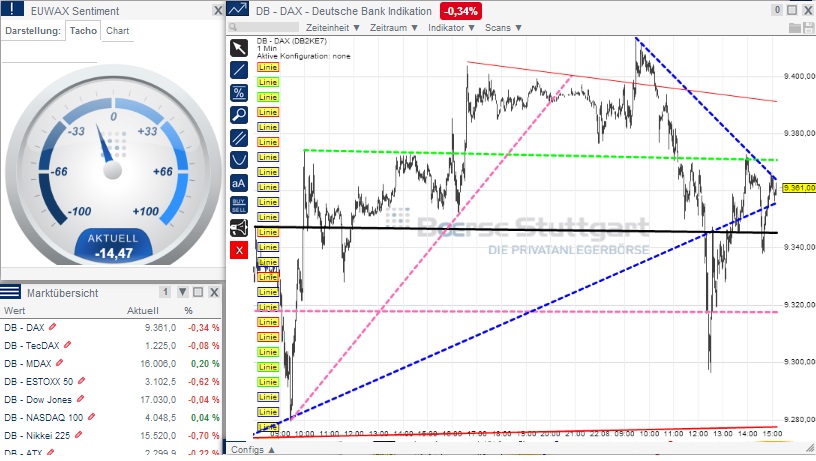This screenshot has width=816, height=461.
Task: Select the parallel channel lines tool
Action: [x=239, y=138]
